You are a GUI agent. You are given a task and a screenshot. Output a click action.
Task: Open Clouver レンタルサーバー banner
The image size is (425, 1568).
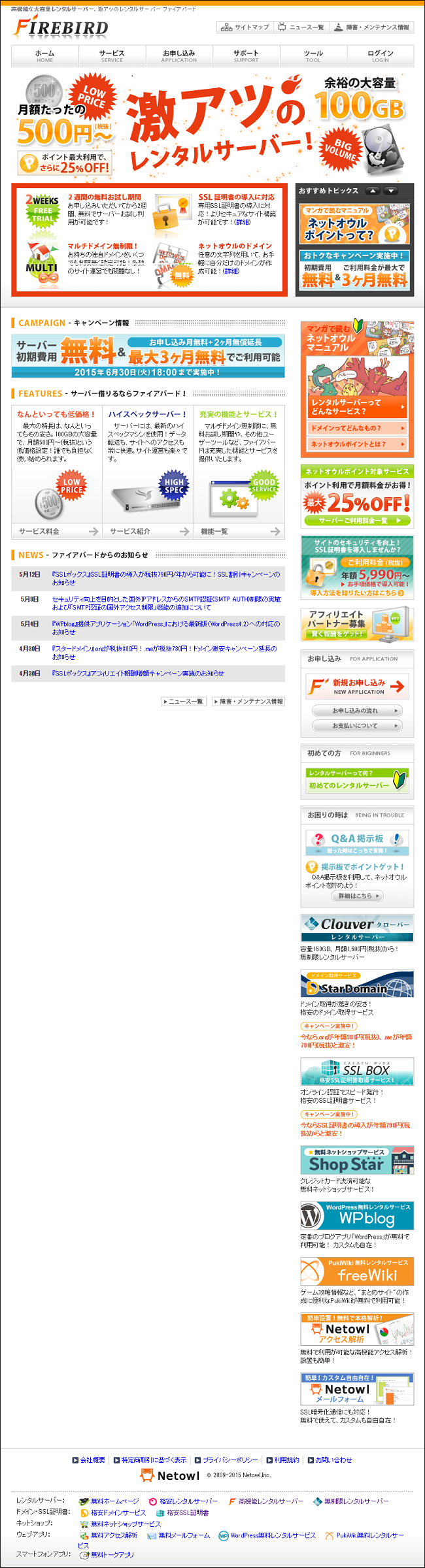pos(357,928)
